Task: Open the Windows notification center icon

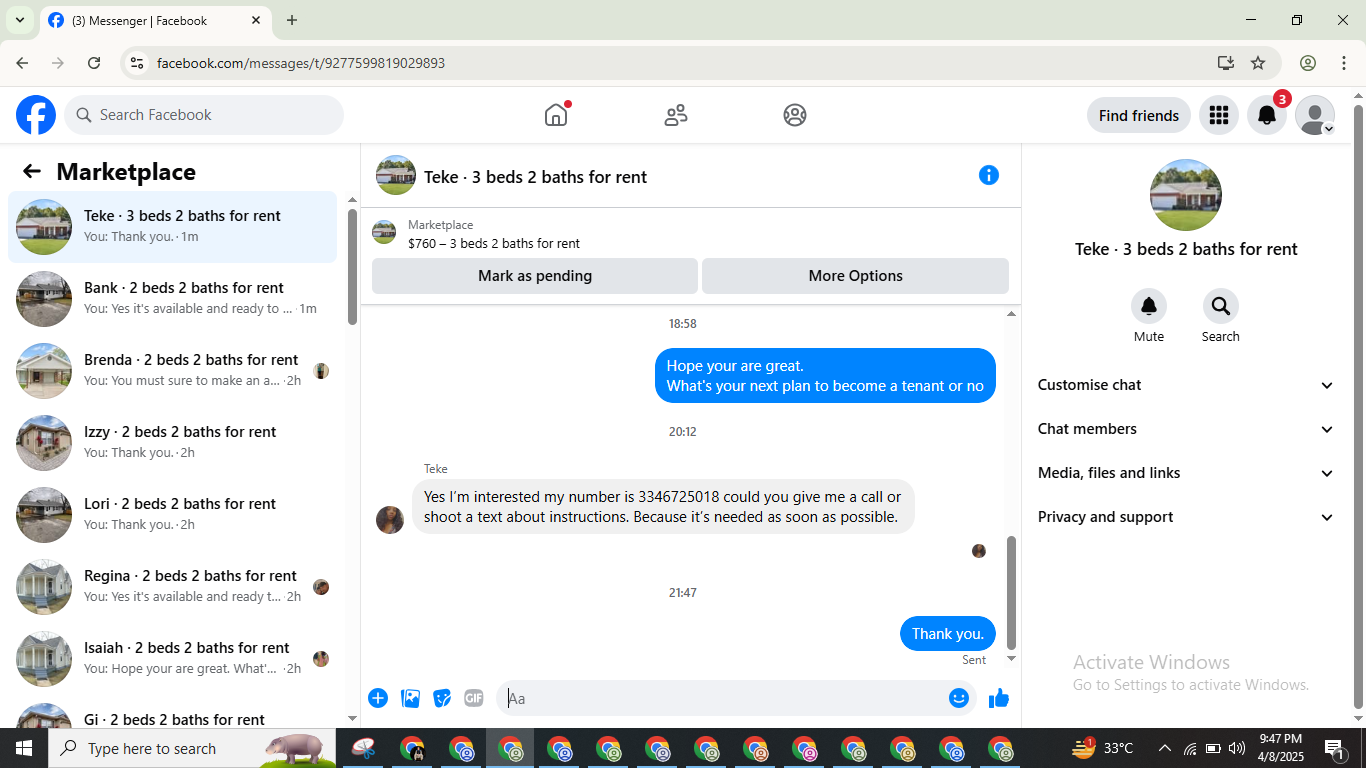Action: (x=1334, y=748)
